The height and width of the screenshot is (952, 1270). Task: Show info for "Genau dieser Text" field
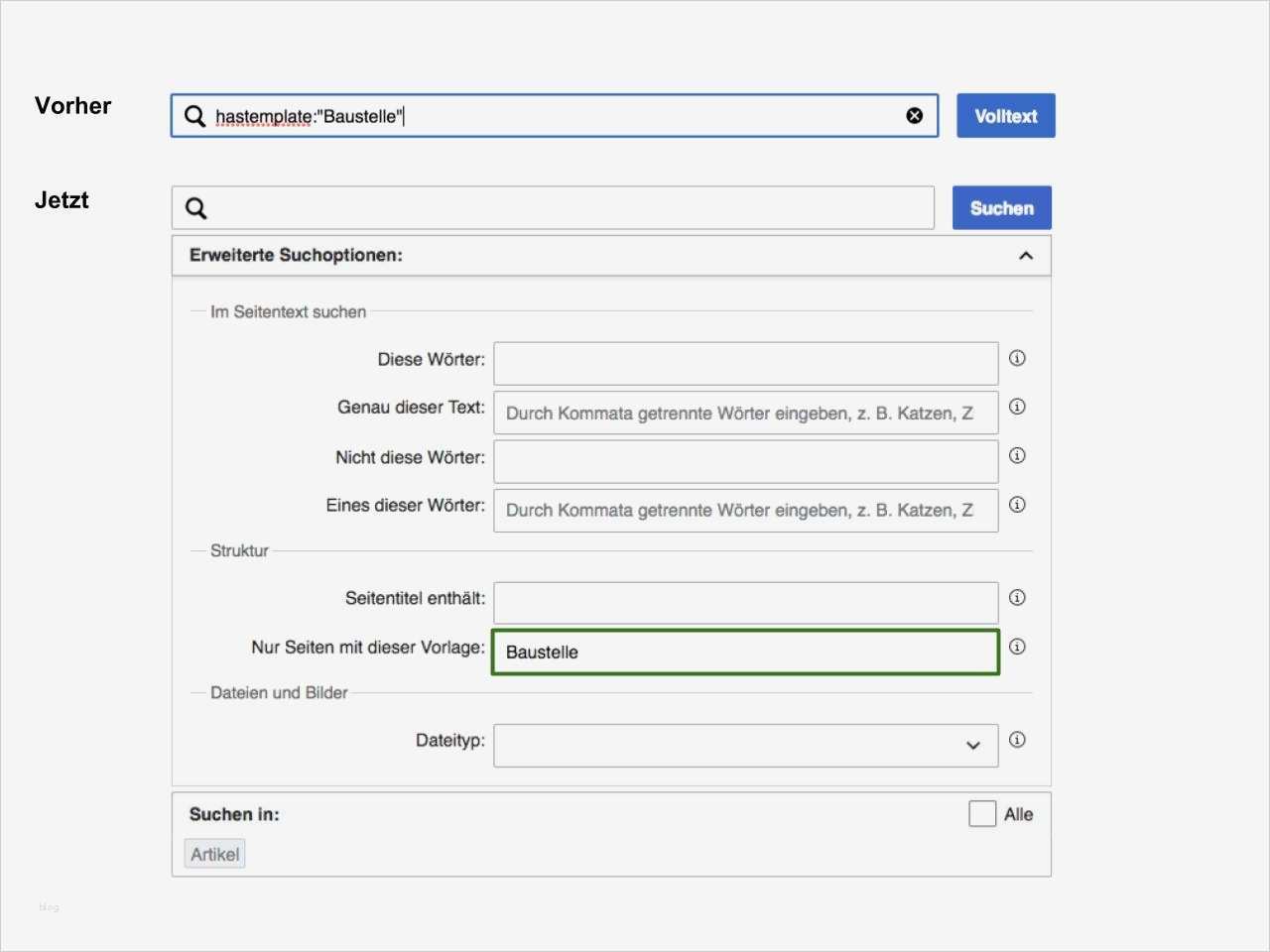[1017, 407]
